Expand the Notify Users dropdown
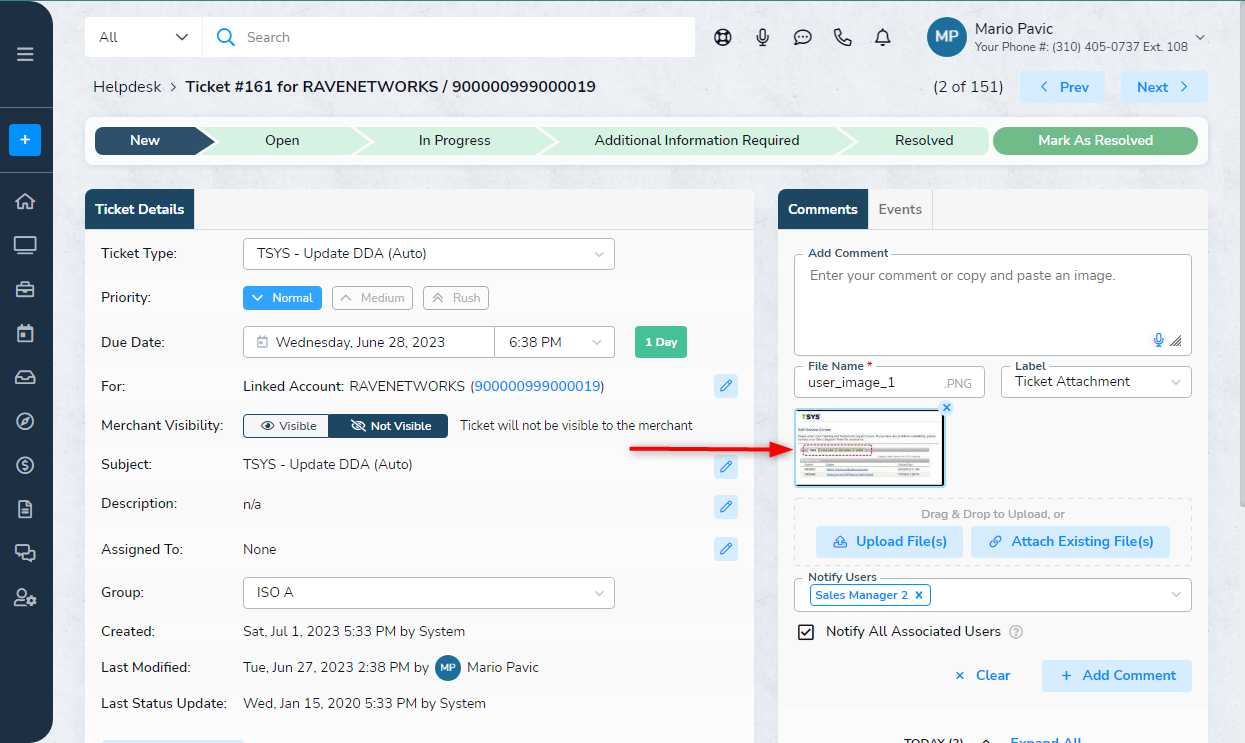The height and width of the screenshot is (743, 1245). [x=1176, y=595]
